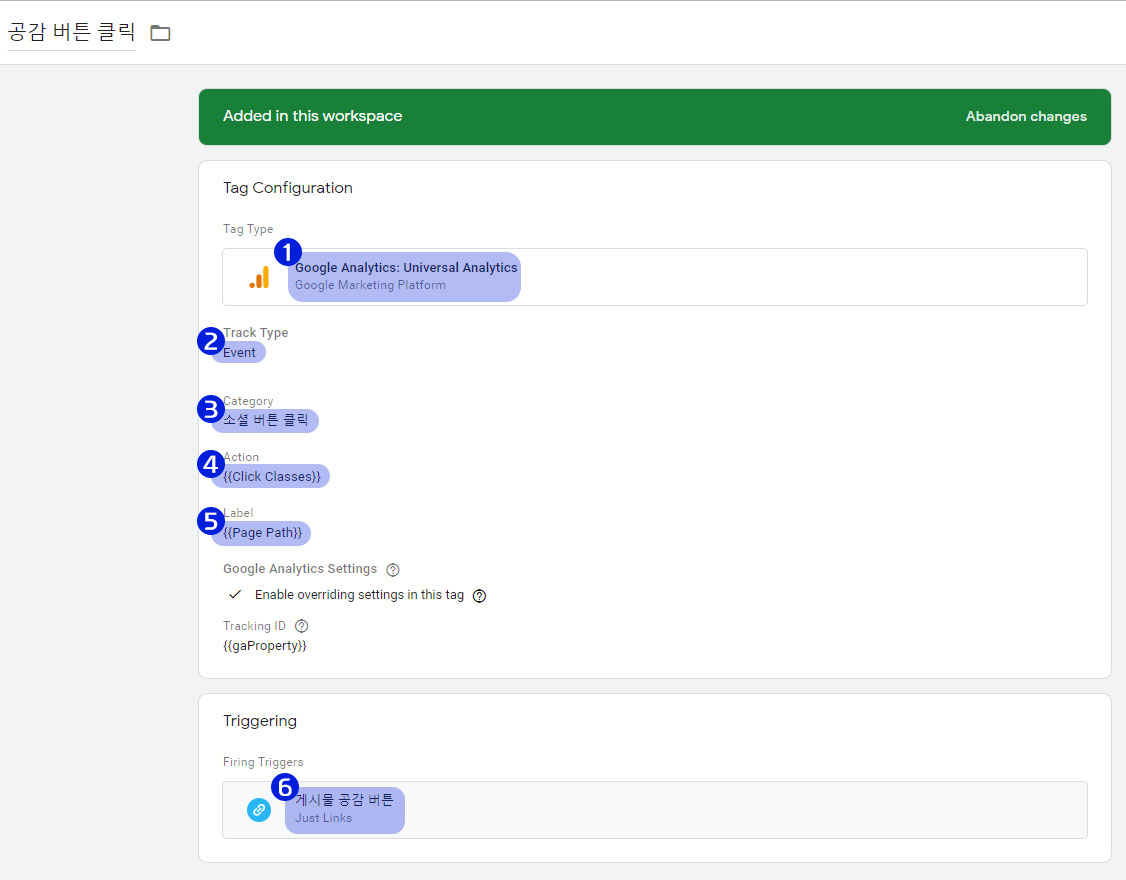
Task: Click the Tag Type label
Action: pos(248,229)
